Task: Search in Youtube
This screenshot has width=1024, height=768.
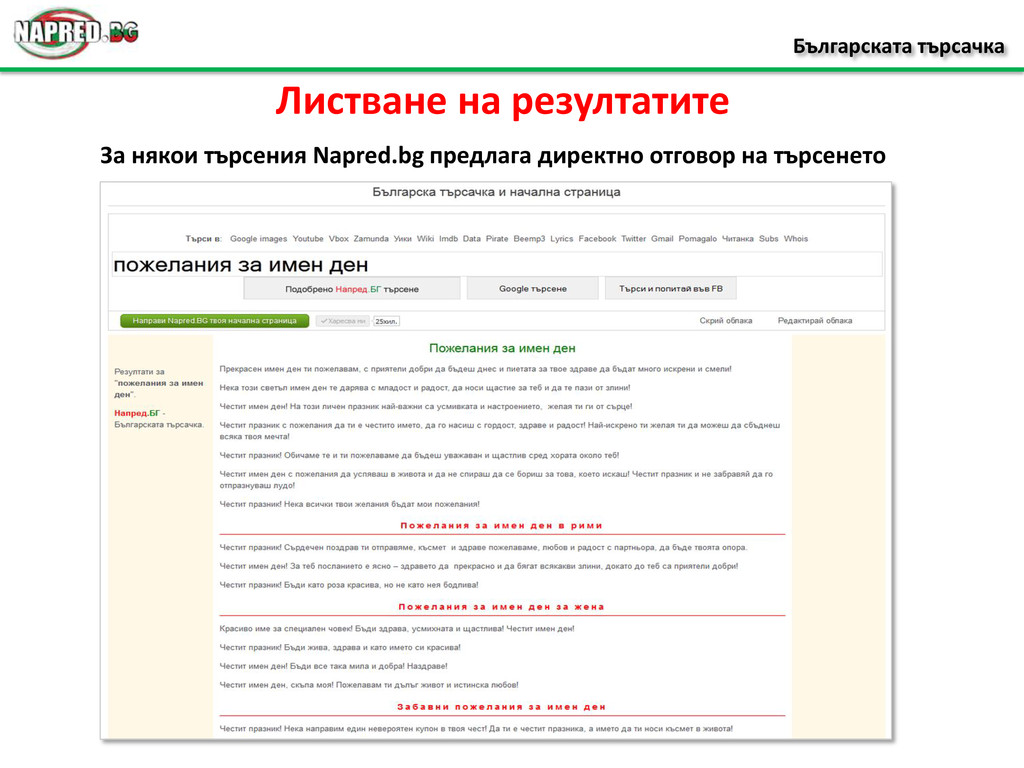Action: point(308,239)
